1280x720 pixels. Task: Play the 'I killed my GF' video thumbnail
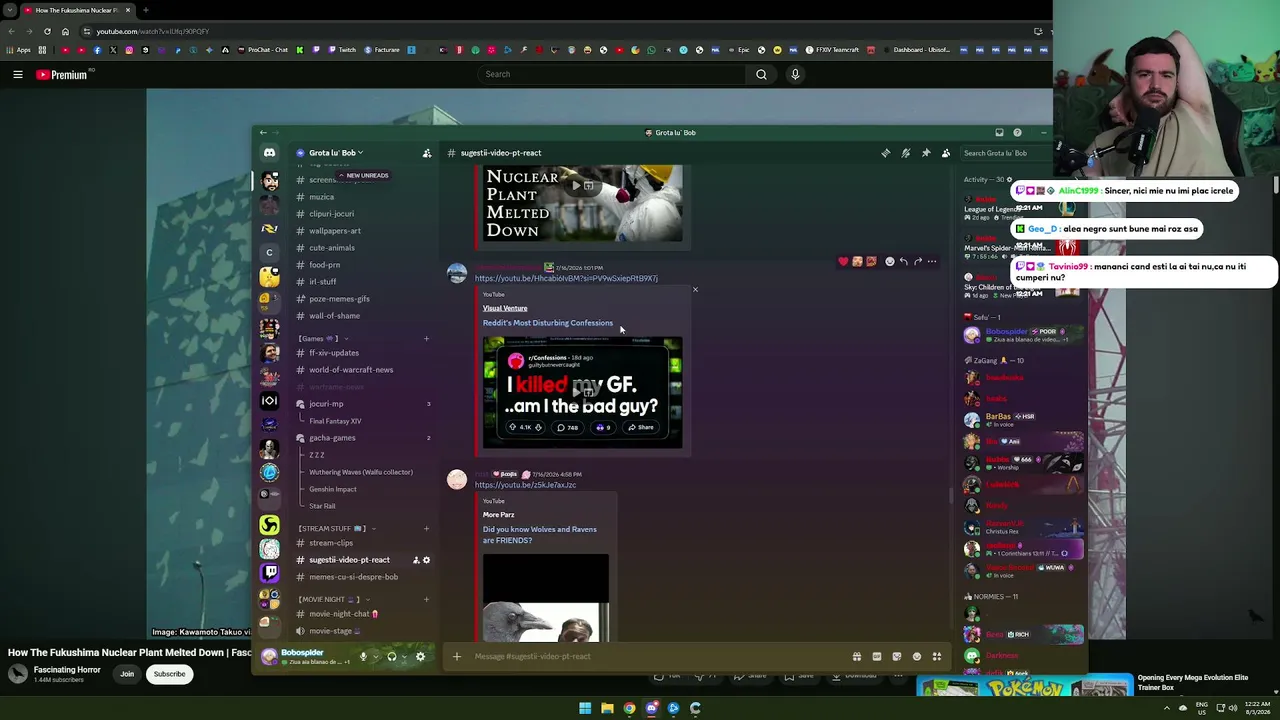click(583, 392)
